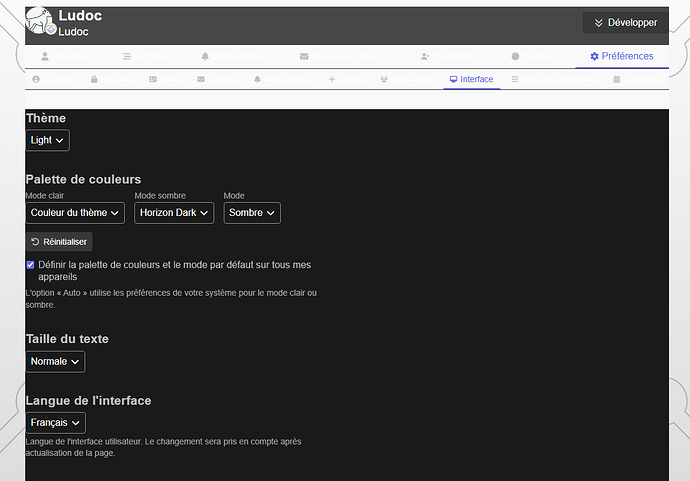Image resolution: width=690 pixels, height=481 pixels.
Task: Select the Préférences tab
Action: click(x=622, y=56)
